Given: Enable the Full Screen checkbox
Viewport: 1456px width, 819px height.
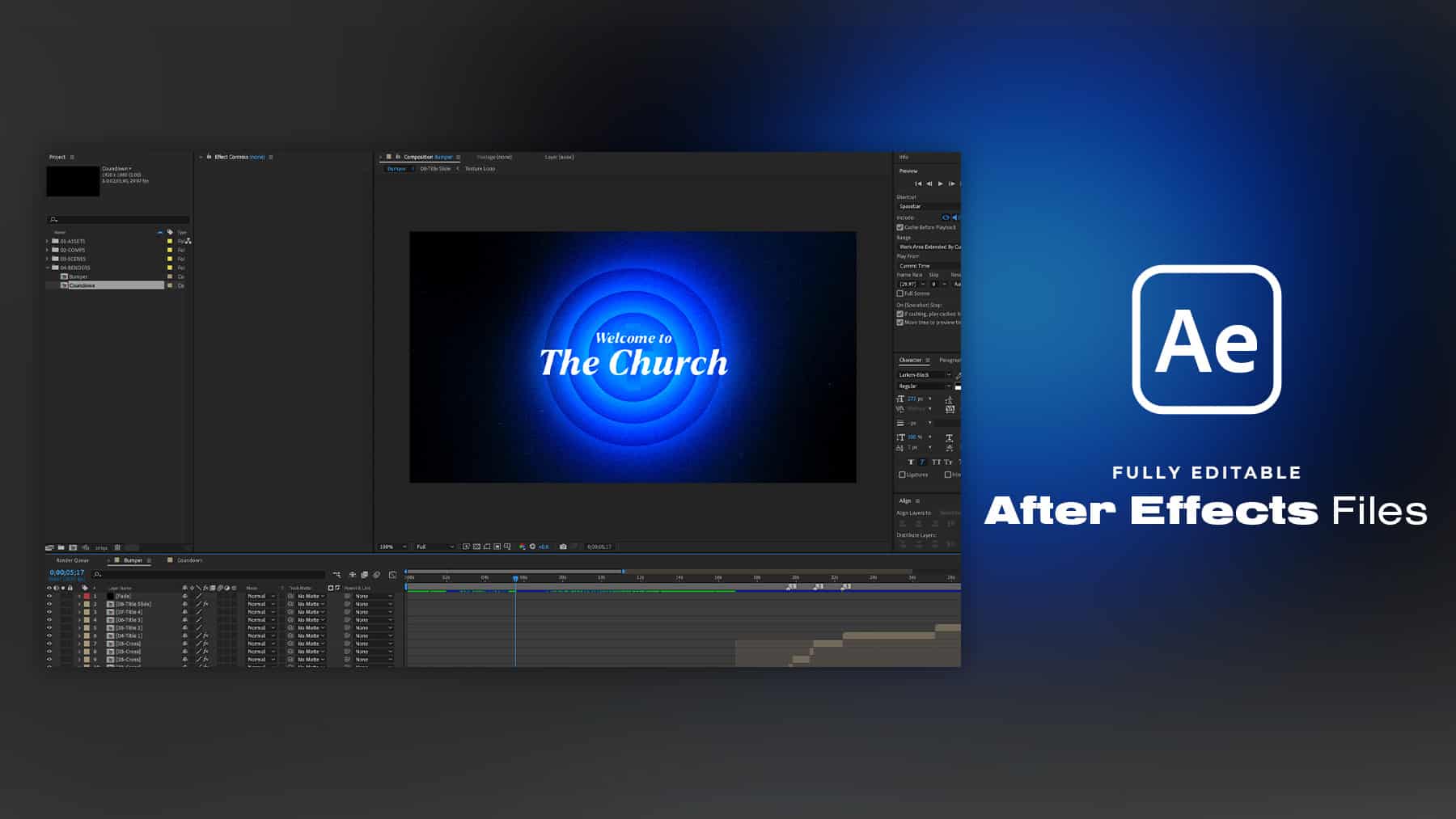Looking at the screenshot, I should pos(899,293).
